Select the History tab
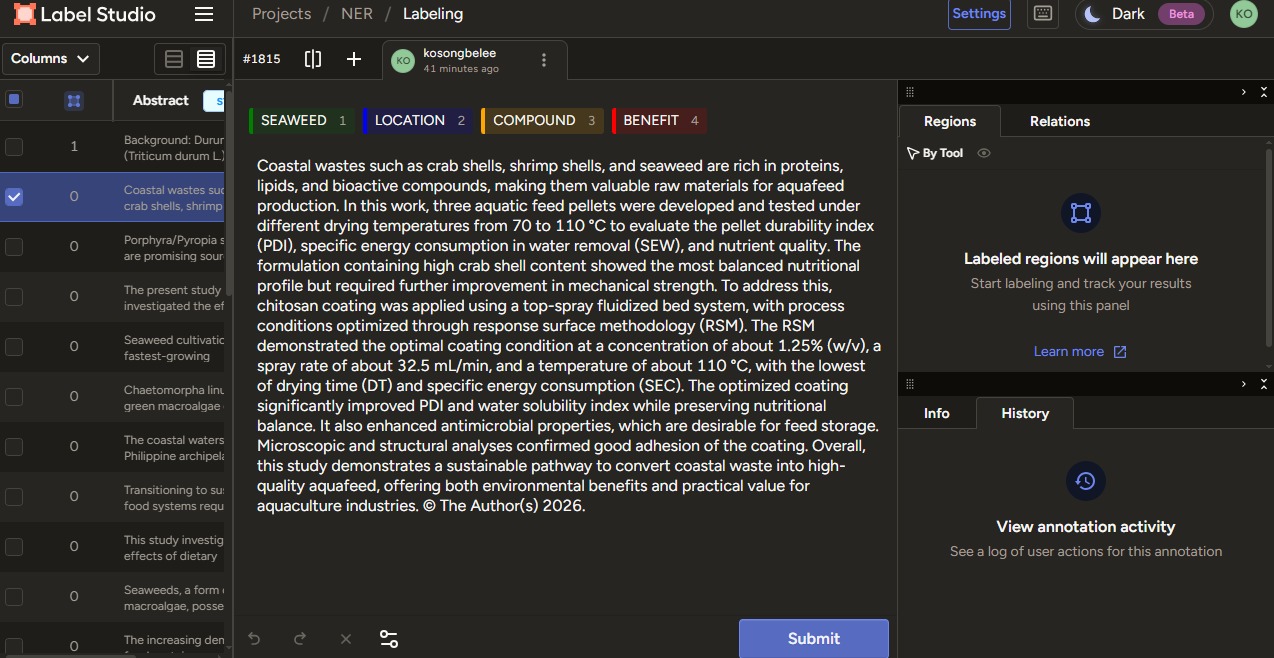 1025,413
